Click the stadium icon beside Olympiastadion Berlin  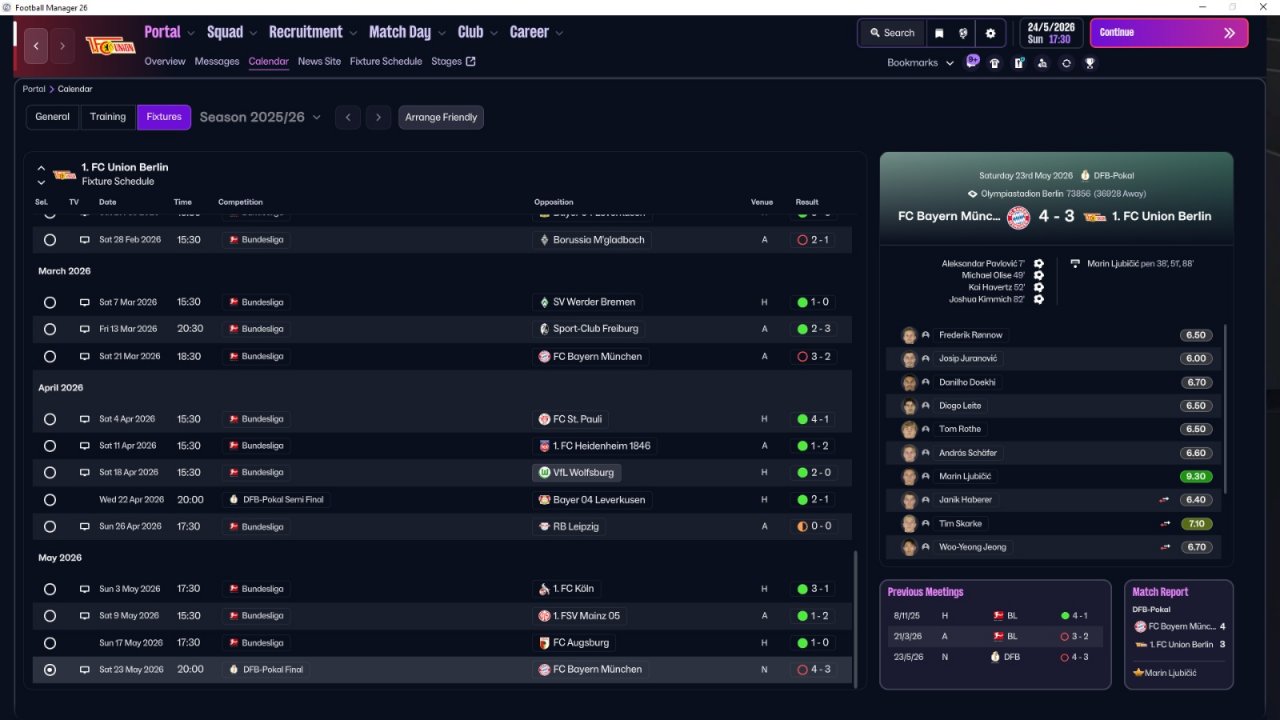(972, 194)
